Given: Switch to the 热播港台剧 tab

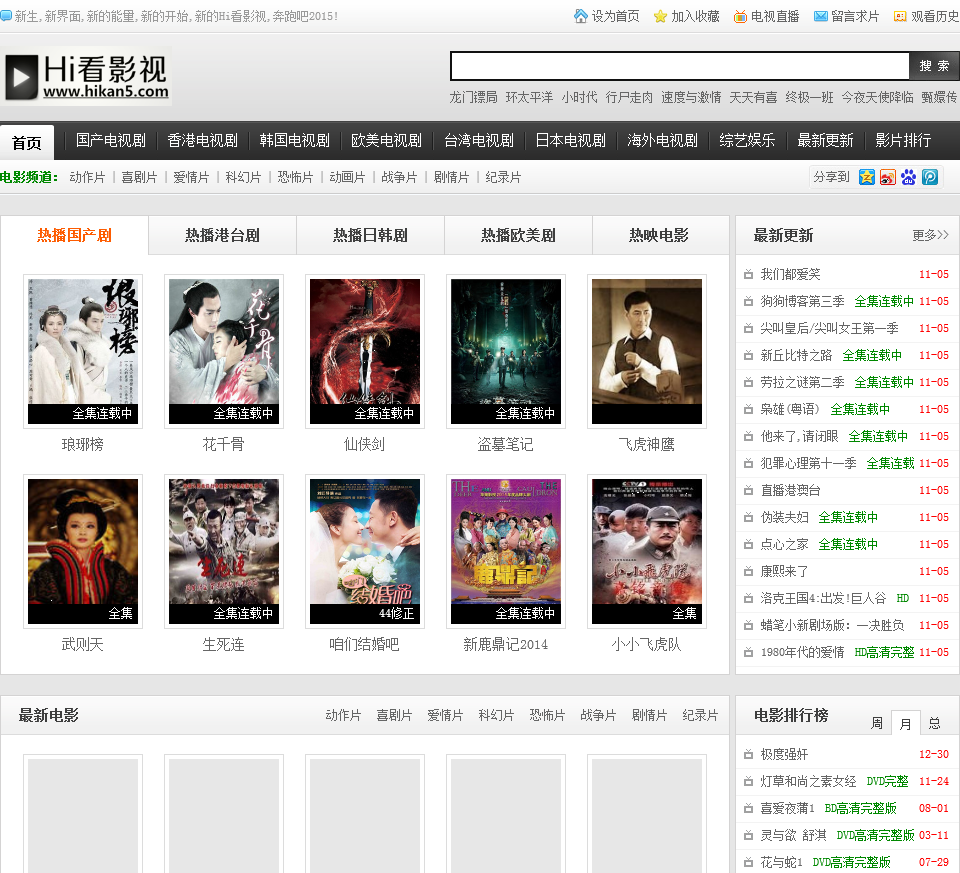Looking at the screenshot, I should (x=222, y=235).
